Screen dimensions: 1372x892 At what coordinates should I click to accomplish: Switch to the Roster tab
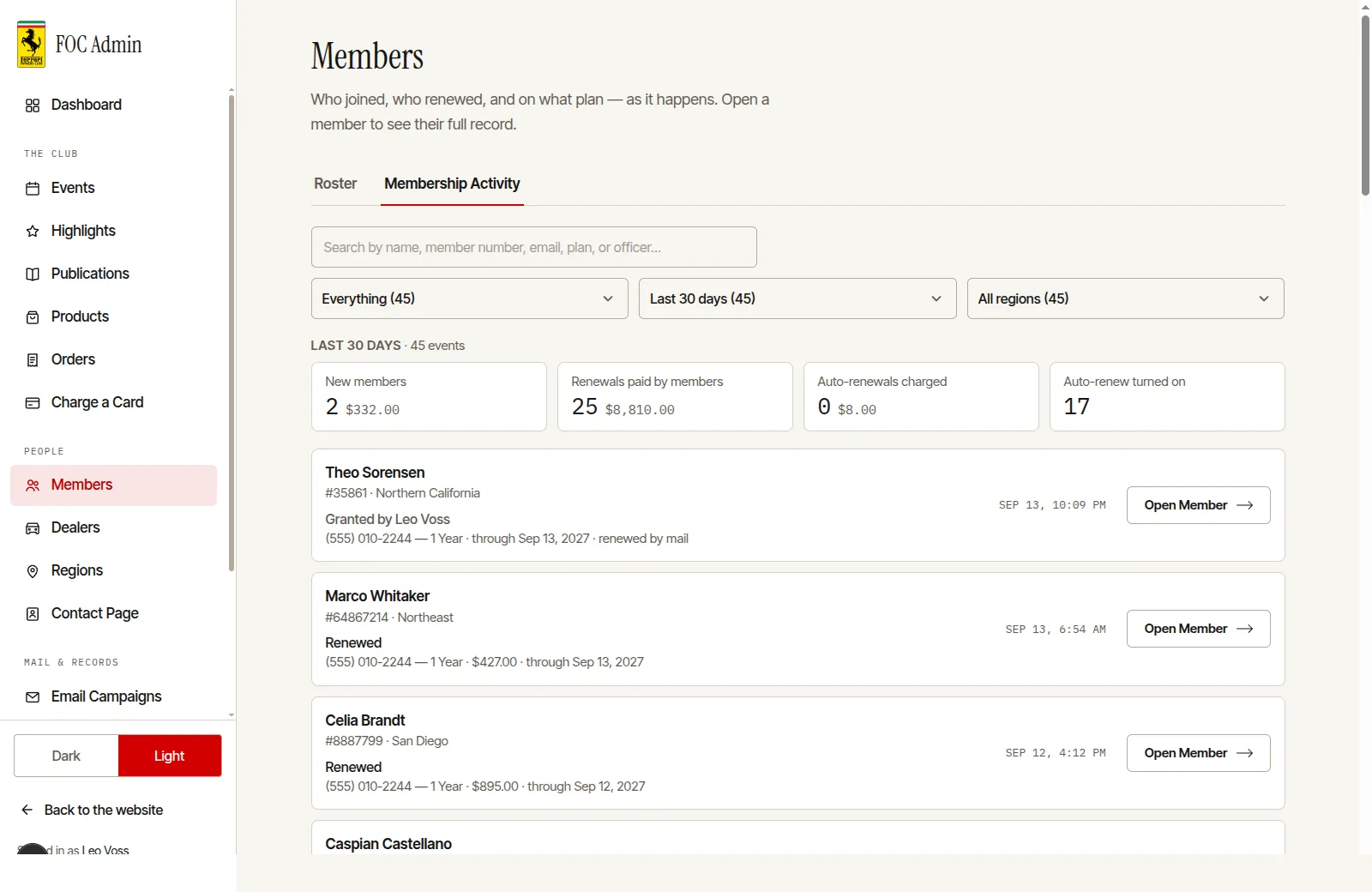tap(335, 184)
